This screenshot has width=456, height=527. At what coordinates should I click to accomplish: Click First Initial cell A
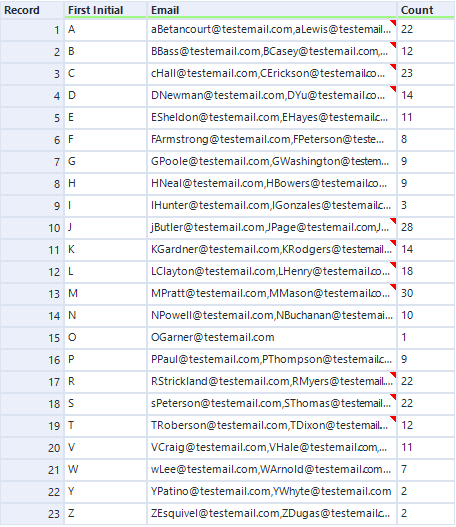coord(106,30)
